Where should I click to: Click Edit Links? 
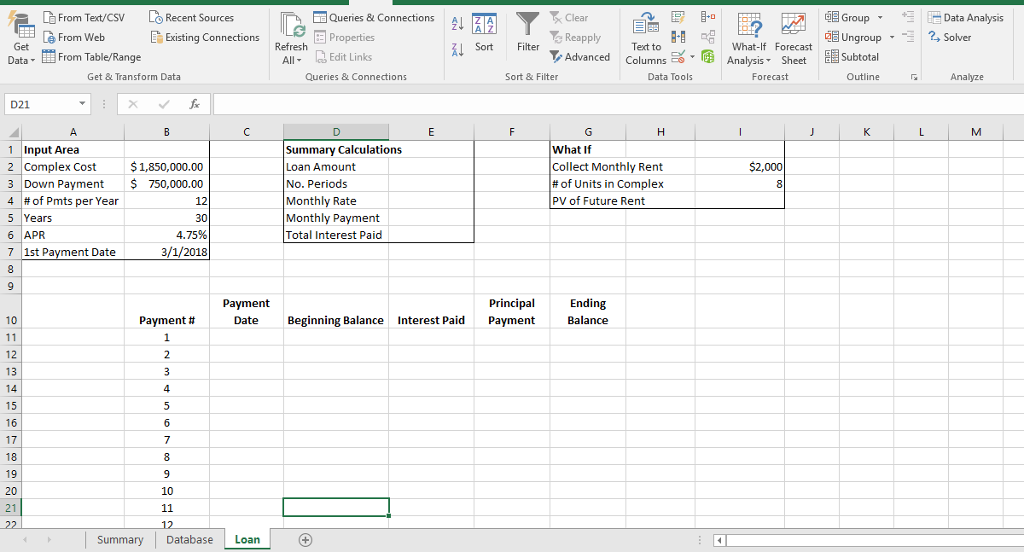344,57
